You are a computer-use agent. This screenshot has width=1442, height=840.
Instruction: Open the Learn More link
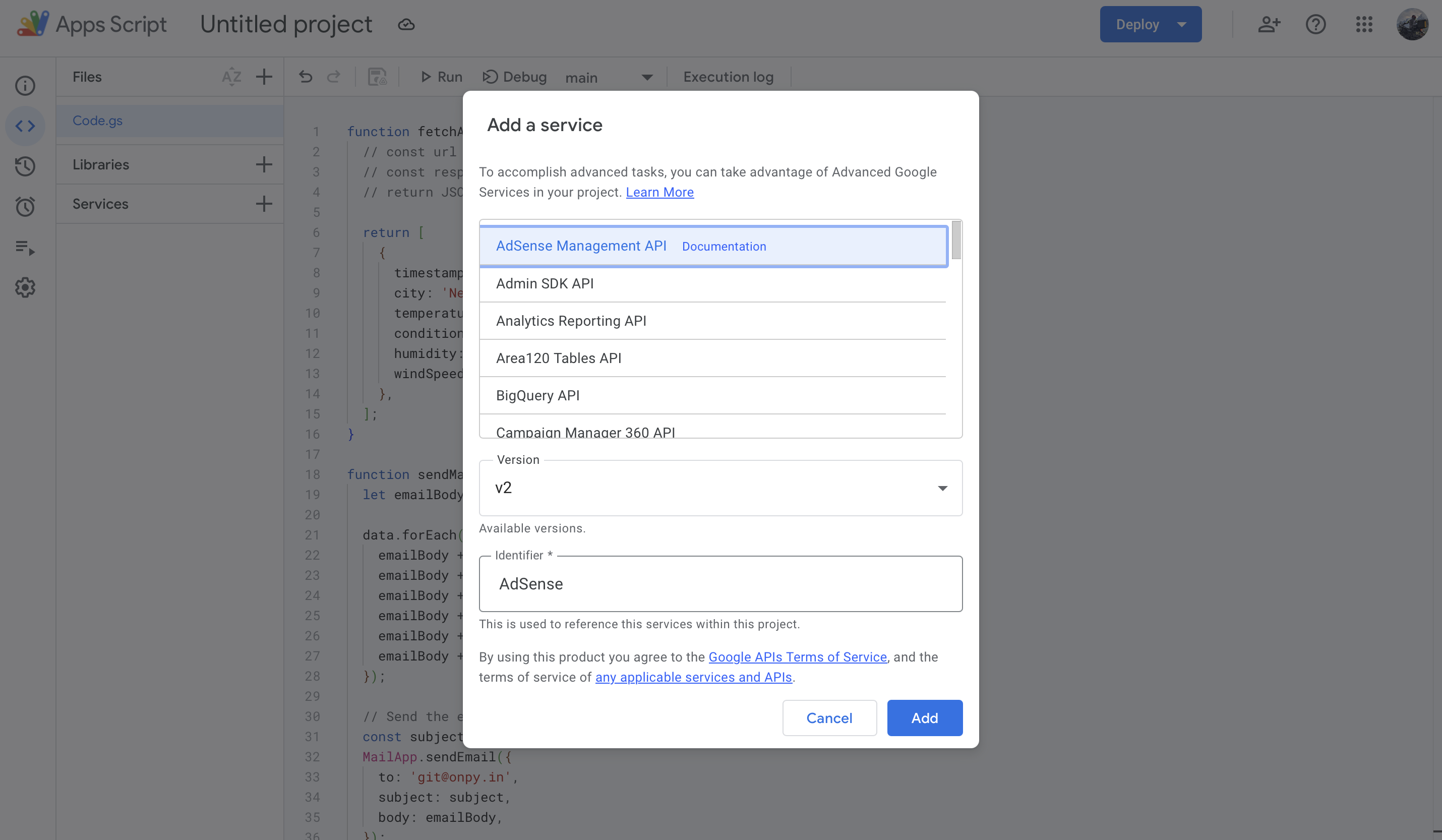point(659,192)
